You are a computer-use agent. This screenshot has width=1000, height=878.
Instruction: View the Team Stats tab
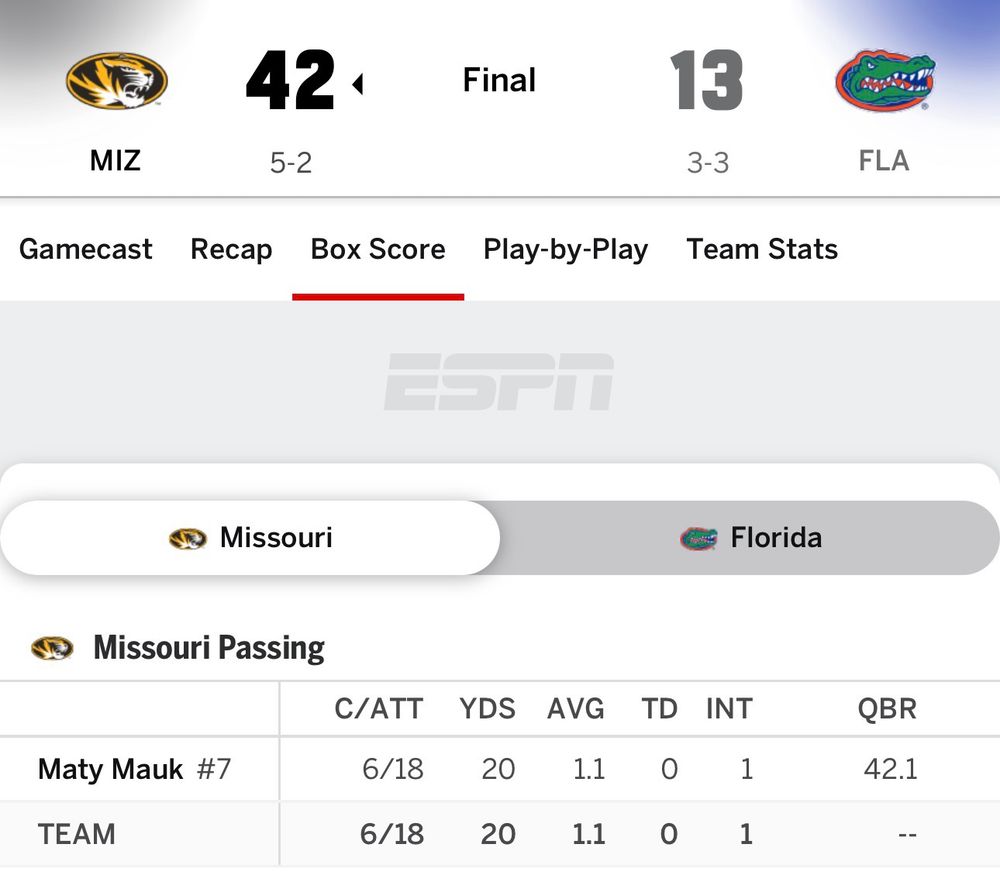coord(762,249)
